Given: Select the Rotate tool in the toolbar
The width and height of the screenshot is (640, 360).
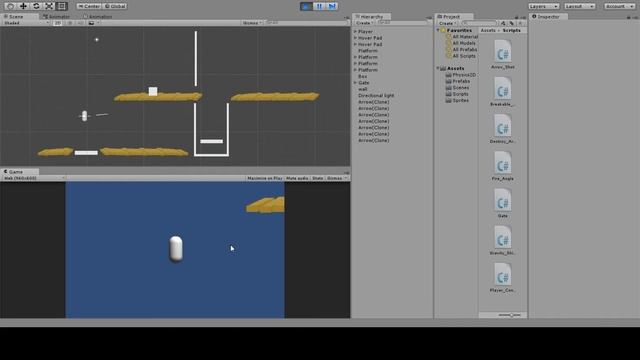Looking at the screenshot, I should click(x=36, y=6).
